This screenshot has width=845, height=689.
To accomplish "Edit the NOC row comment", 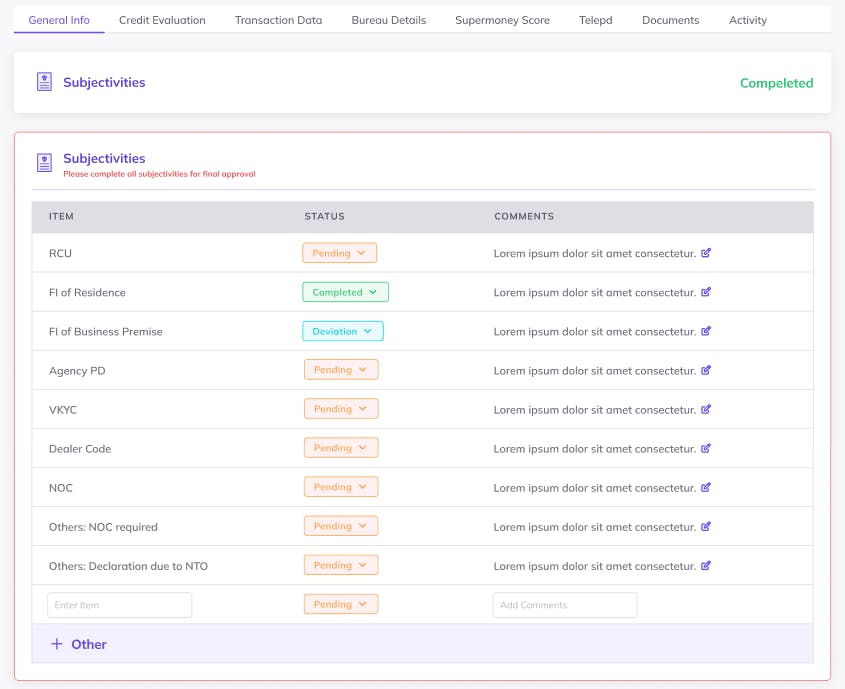I will pos(706,487).
